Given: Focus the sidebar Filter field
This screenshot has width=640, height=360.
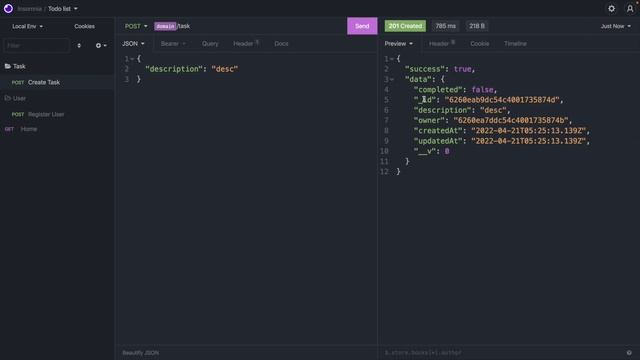Looking at the screenshot, I should coord(36,45).
